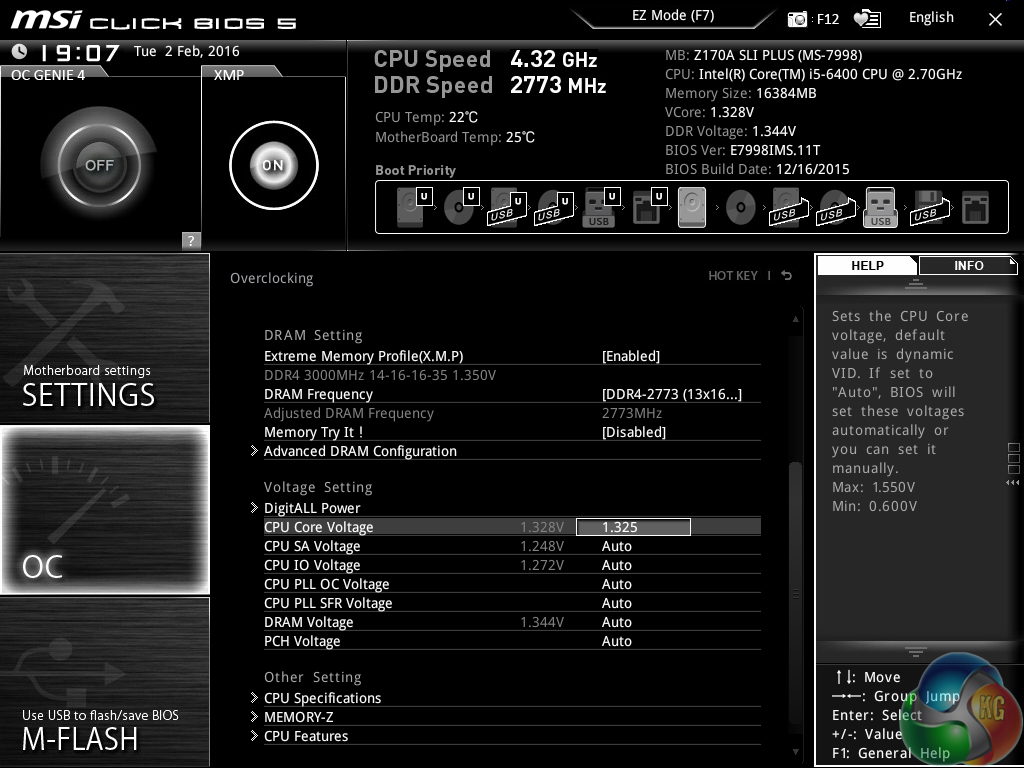The image size is (1024, 768).
Task: Click the CPU Core Voltage input field
Action: coord(633,527)
